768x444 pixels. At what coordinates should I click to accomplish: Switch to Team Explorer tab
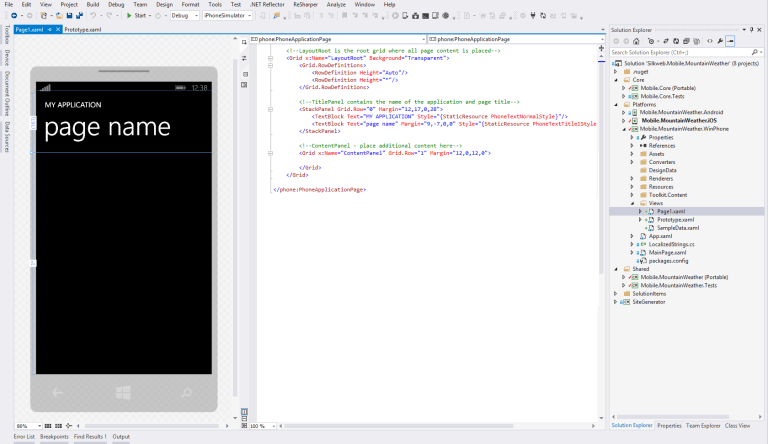[703, 425]
